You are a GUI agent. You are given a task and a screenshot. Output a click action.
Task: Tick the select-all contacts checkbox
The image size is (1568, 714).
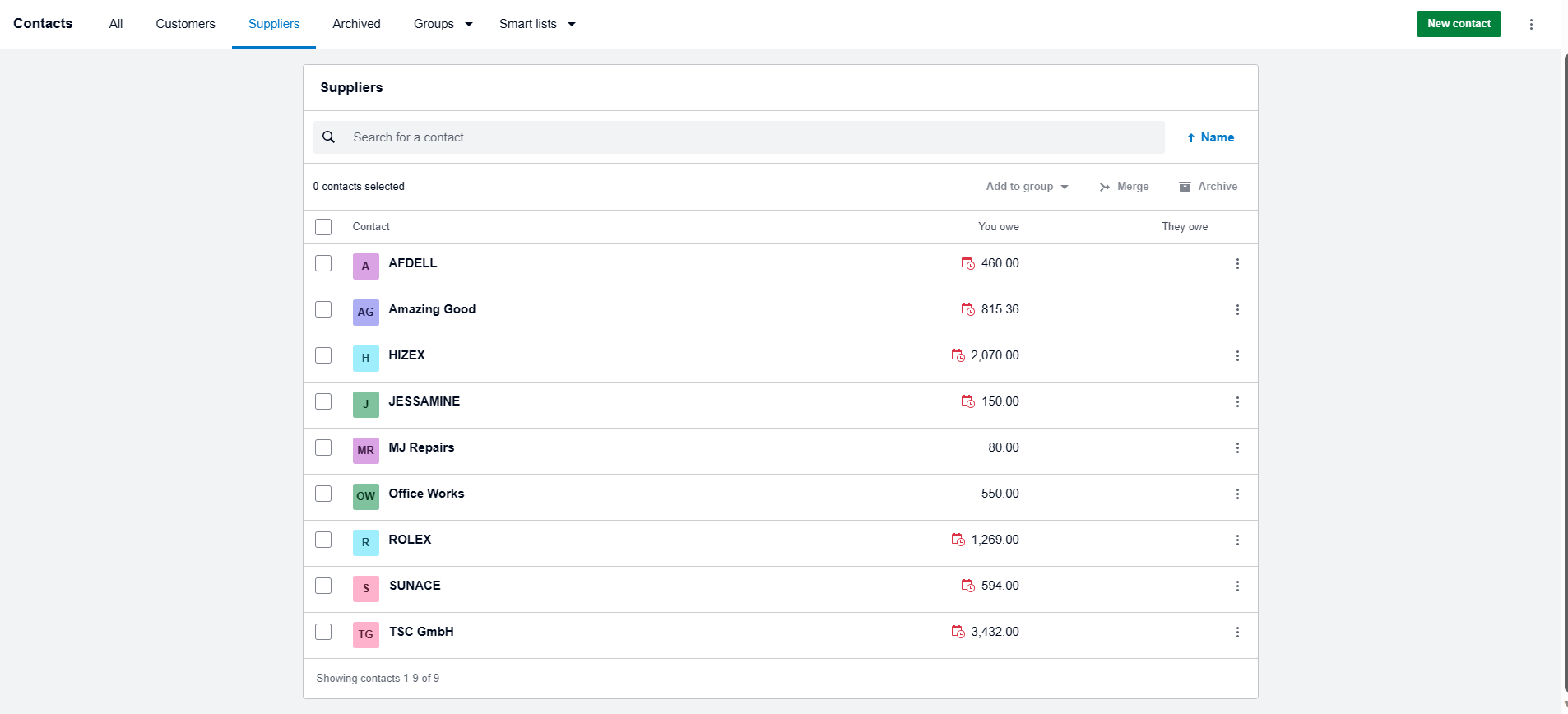coord(323,227)
